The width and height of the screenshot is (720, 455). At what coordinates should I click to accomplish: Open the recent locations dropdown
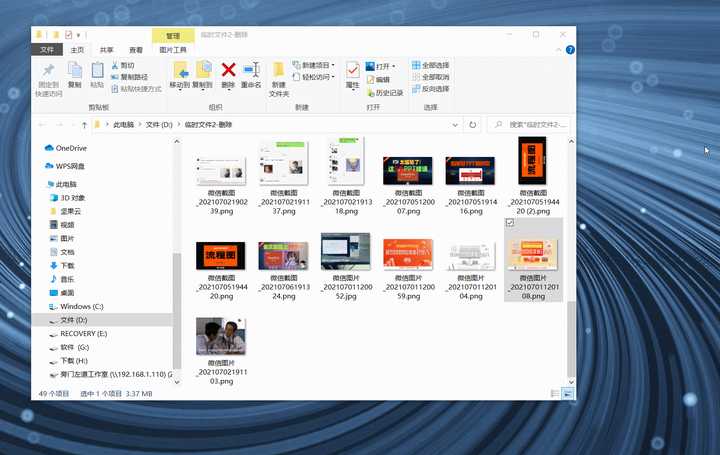[x=73, y=125]
